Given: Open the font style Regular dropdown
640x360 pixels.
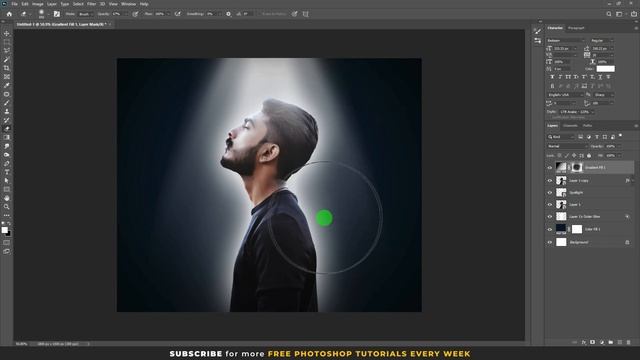Looking at the screenshot, I should 602,40.
